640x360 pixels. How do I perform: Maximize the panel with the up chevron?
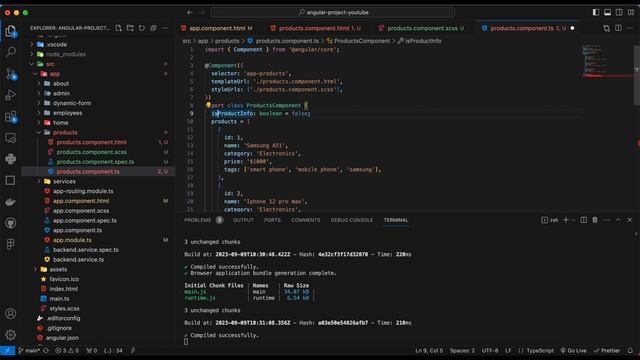click(618, 220)
